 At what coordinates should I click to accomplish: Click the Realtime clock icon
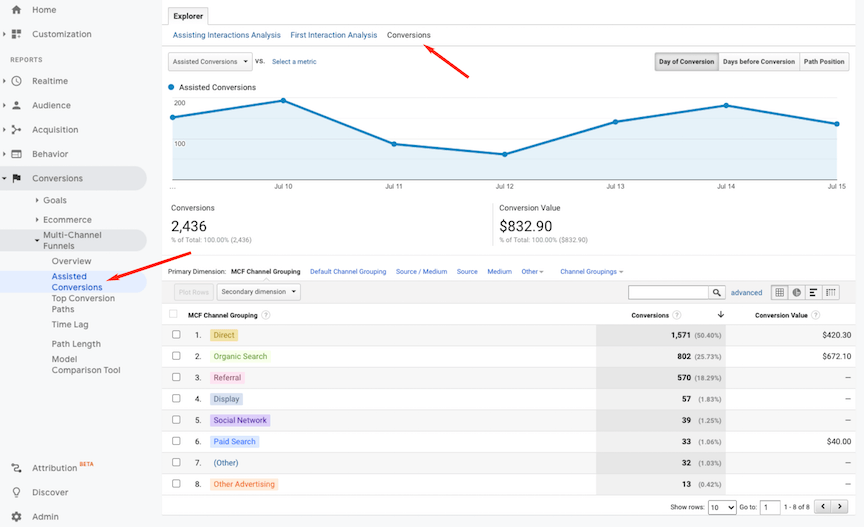[17, 81]
